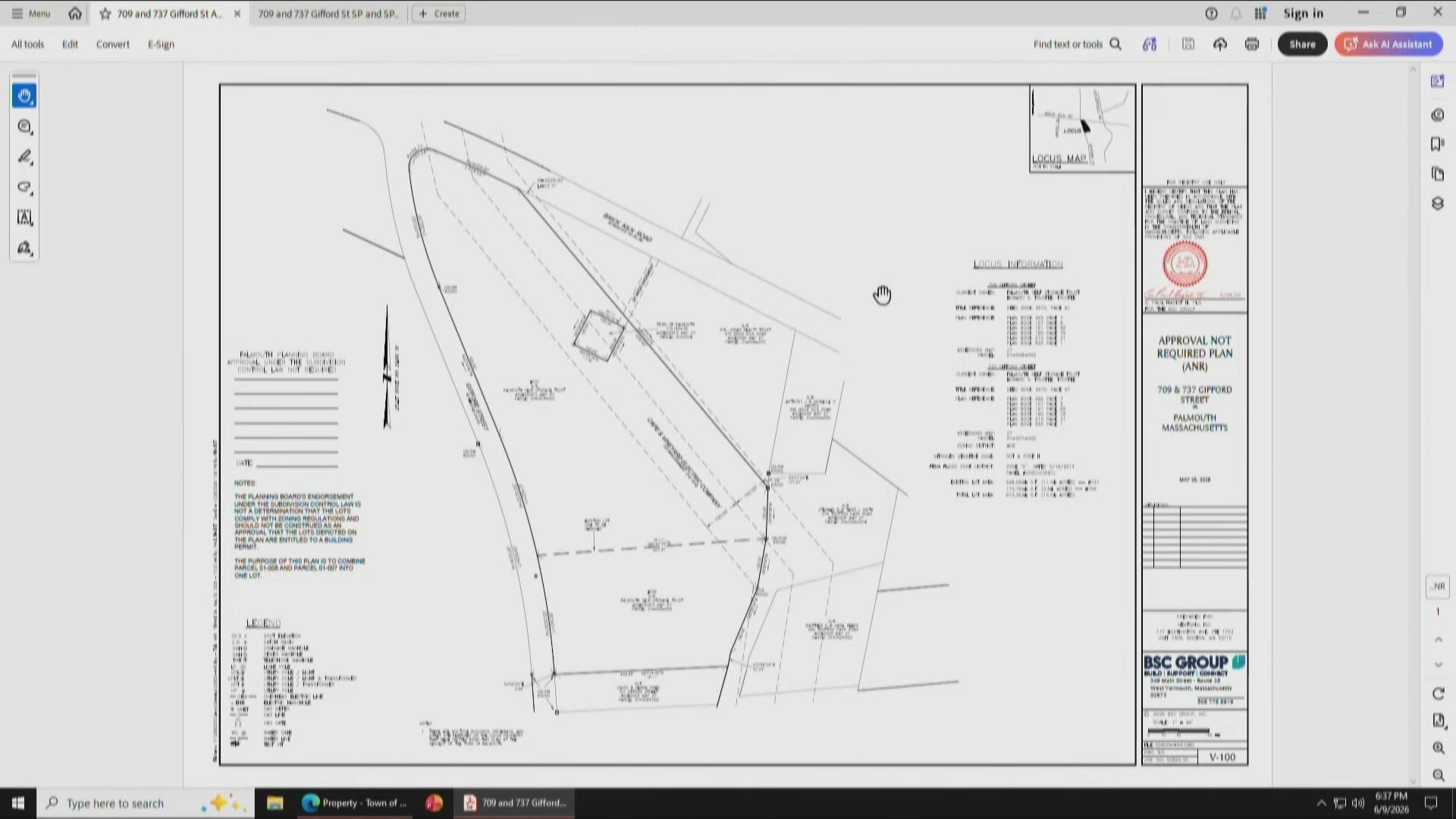The image size is (1456, 819).
Task: Select the Hand tool in quick toolbar
Action: tap(24, 96)
